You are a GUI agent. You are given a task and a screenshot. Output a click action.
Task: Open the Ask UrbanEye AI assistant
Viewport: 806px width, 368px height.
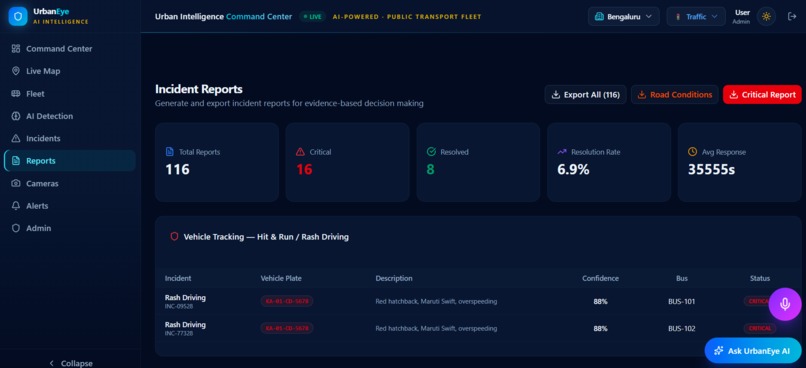coord(753,351)
